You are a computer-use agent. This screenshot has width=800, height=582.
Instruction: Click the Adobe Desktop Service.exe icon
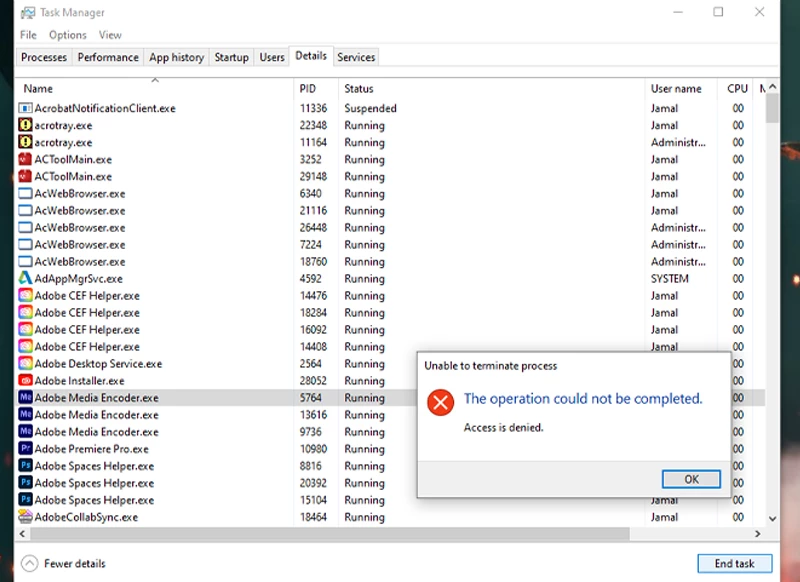click(x=25, y=364)
